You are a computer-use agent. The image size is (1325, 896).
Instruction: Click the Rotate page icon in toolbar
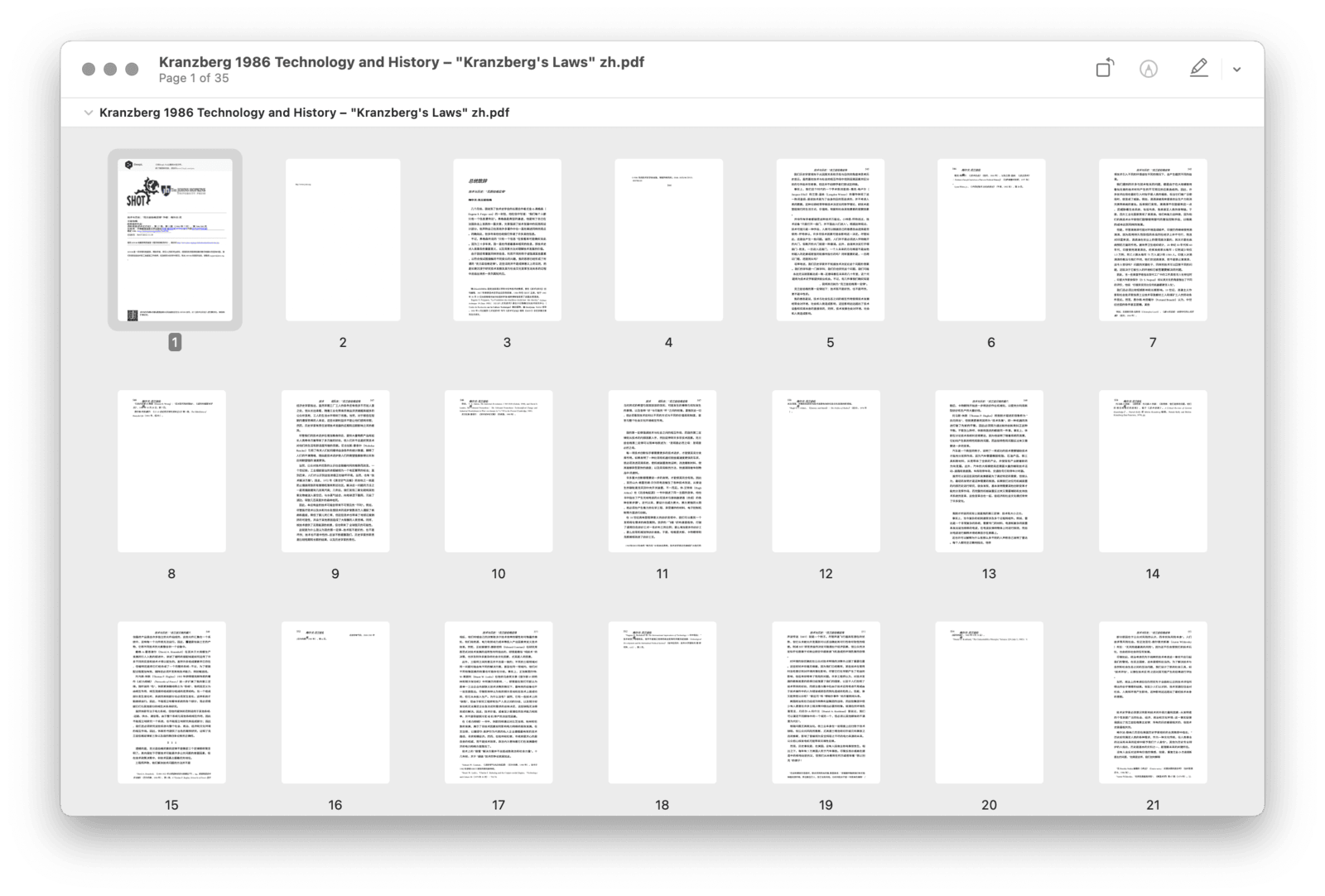pos(1105,69)
